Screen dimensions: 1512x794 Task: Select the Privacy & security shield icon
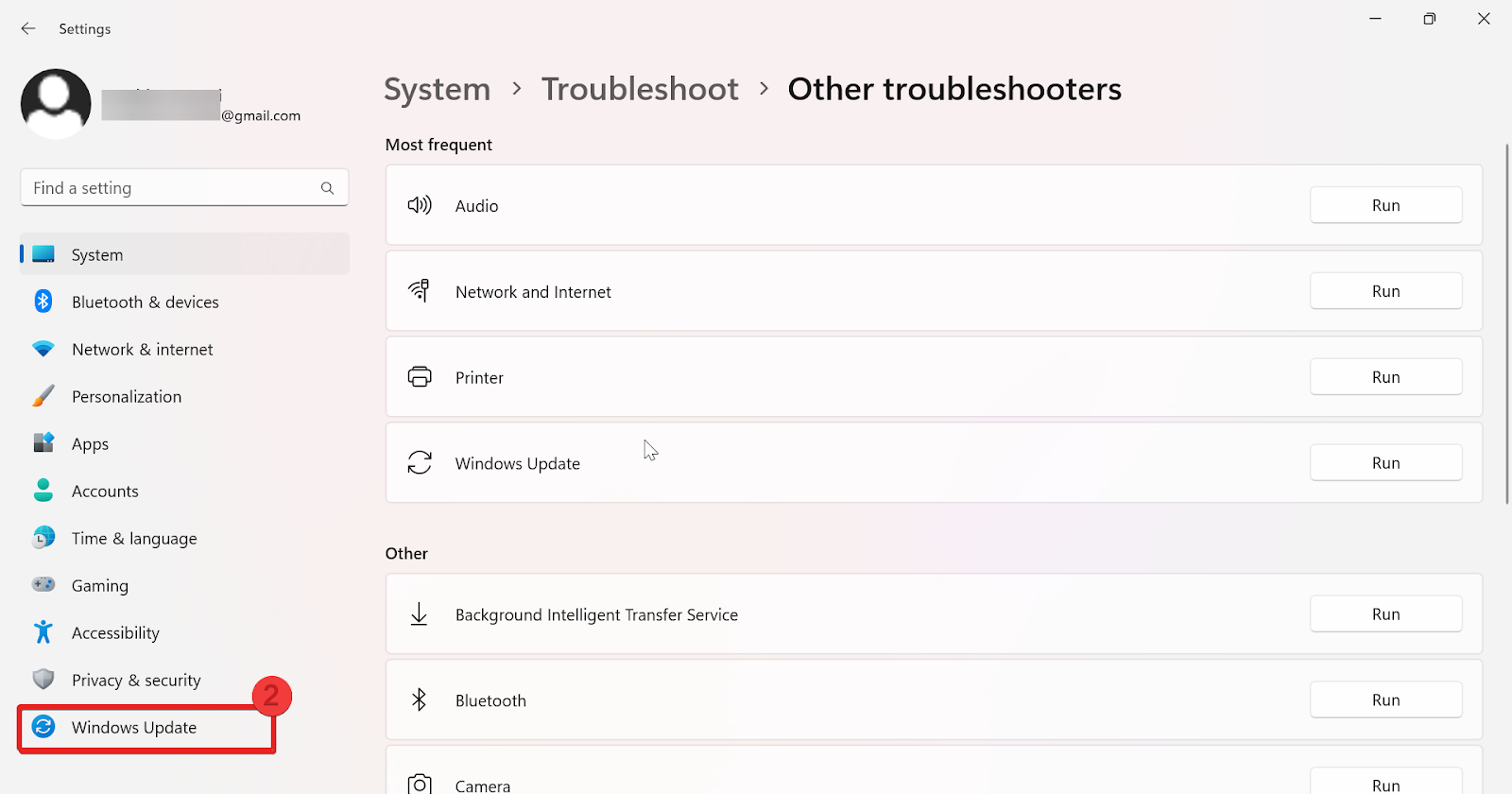pos(43,680)
